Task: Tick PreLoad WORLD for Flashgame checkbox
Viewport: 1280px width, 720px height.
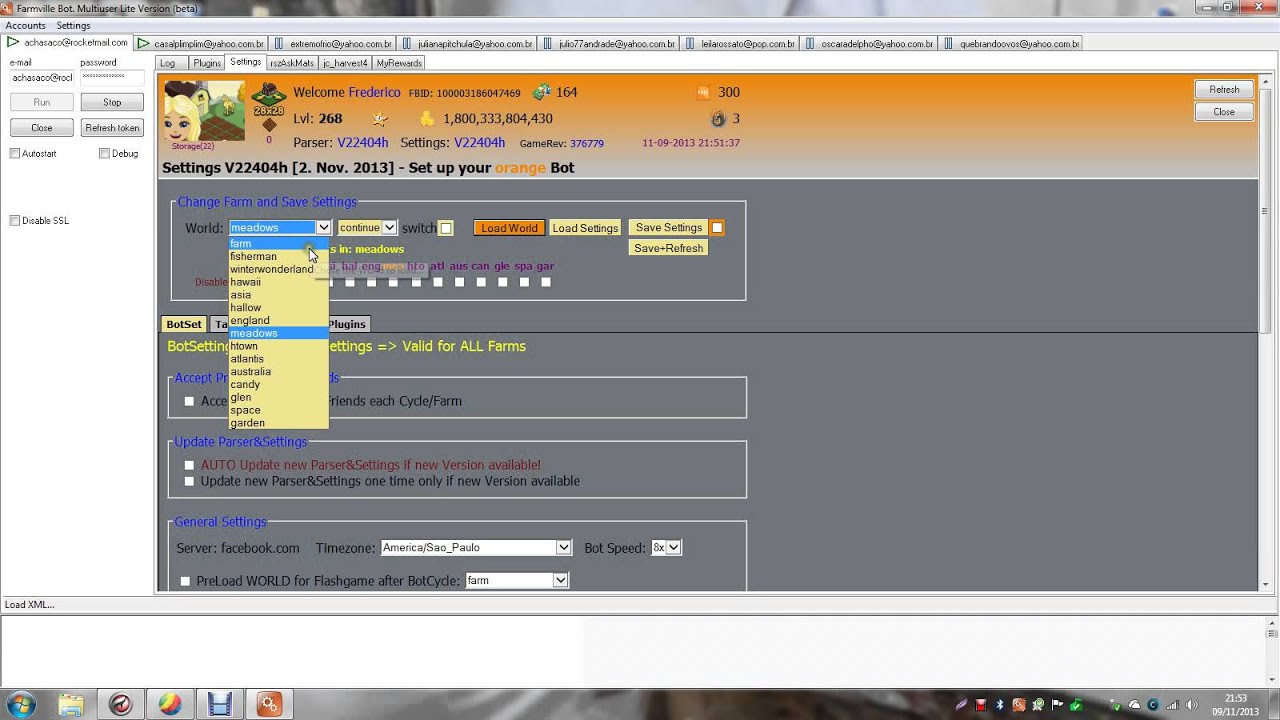Action: (x=185, y=581)
